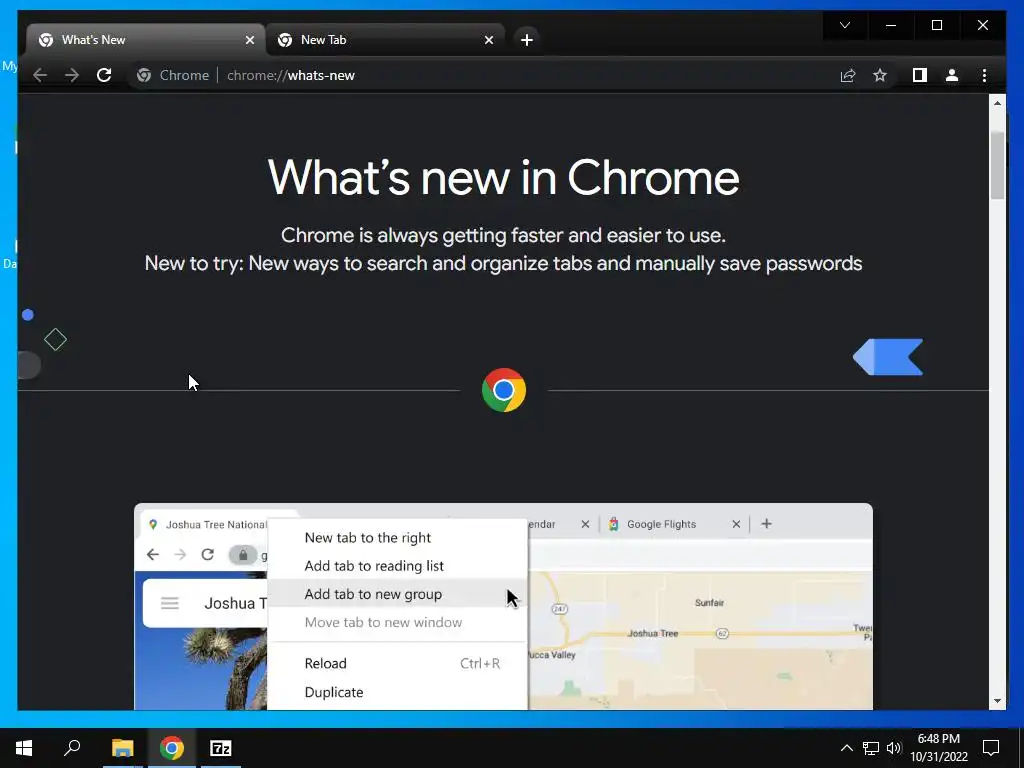Click the Chrome taskbar icon
This screenshot has width=1024, height=768.
click(172, 748)
